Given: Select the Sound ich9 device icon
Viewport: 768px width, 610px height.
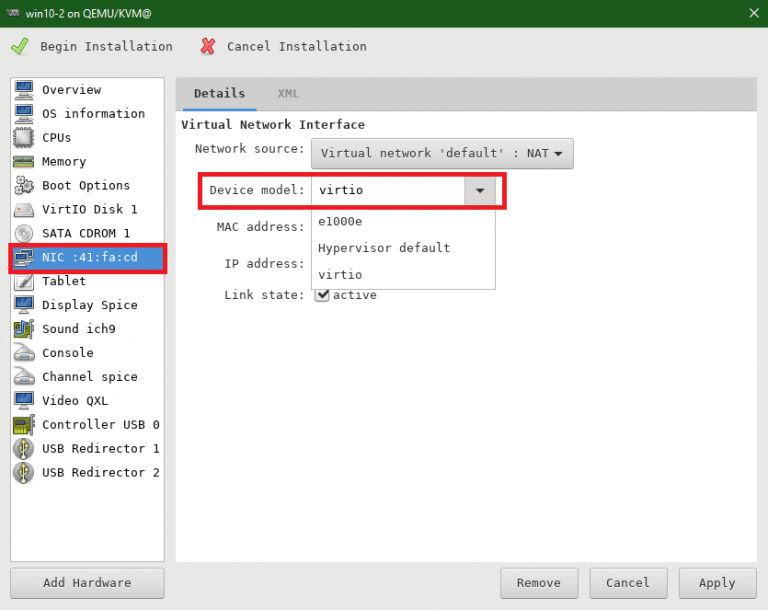Looking at the screenshot, I should point(24,329).
